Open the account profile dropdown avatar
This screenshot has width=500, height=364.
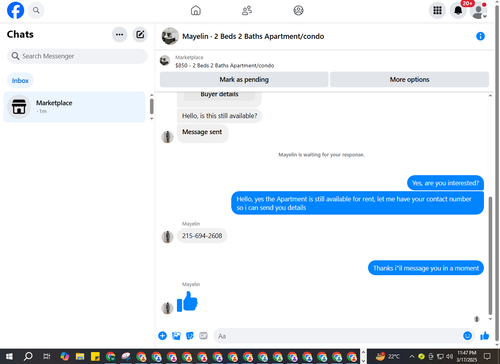click(478, 11)
